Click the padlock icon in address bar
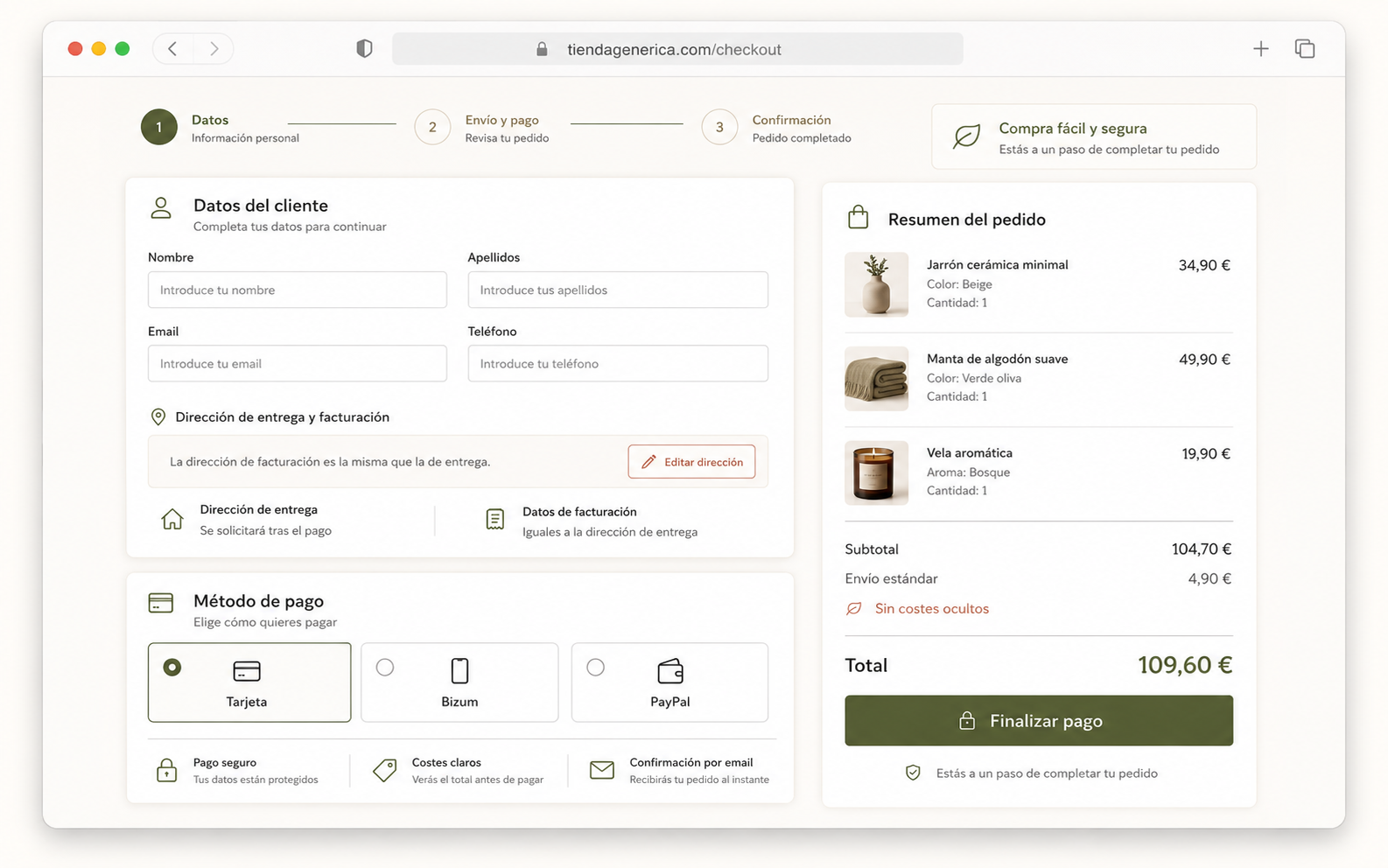The image size is (1388, 868). tap(542, 49)
